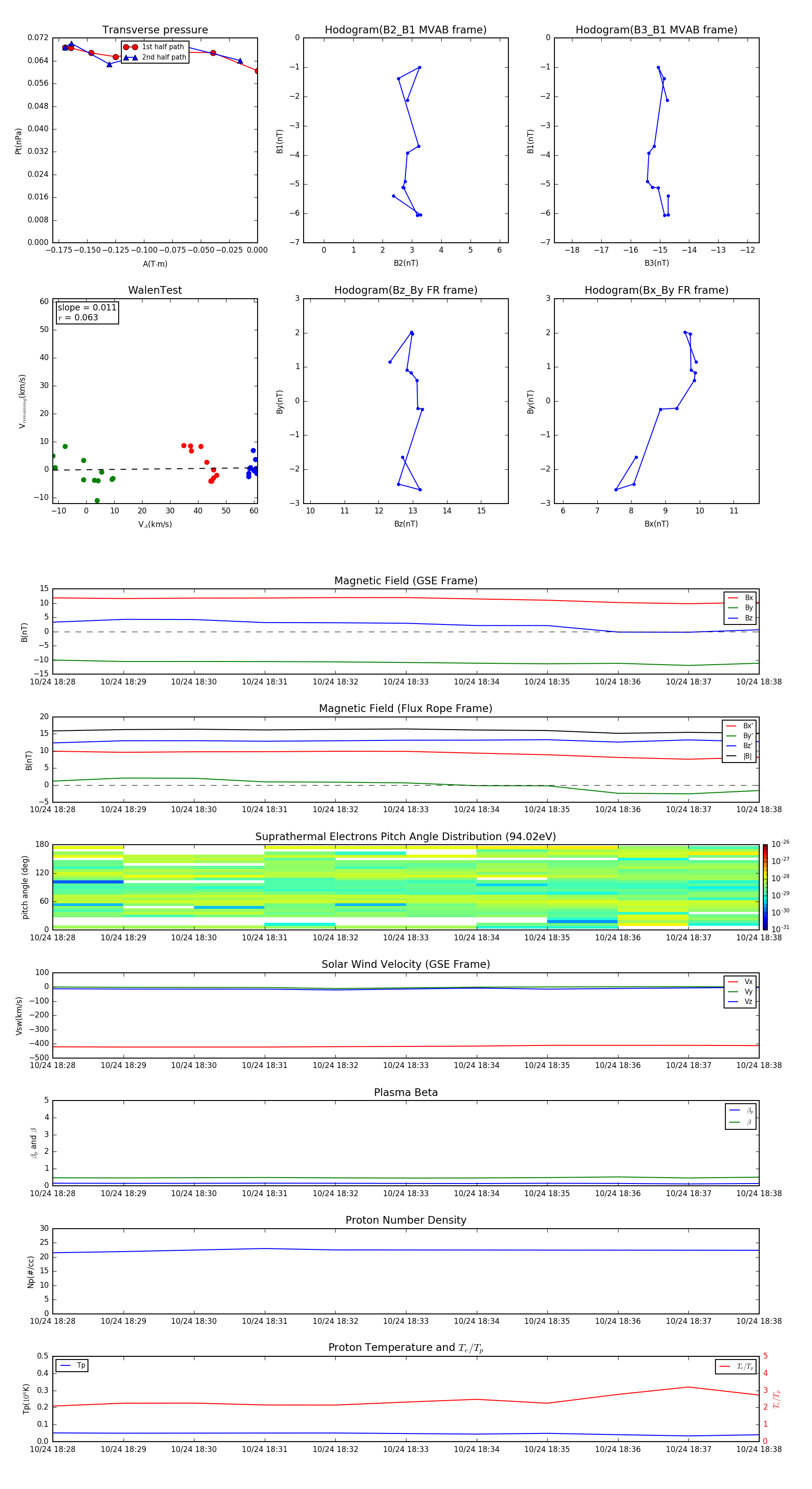This screenshot has height=1489, width=812.
Task: Click '10/24 18:38' tick under Proton Number Density plot
Action: 759,1321
